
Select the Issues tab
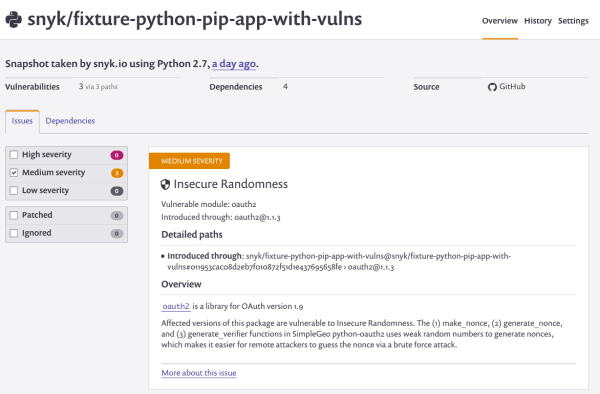pos(22,121)
